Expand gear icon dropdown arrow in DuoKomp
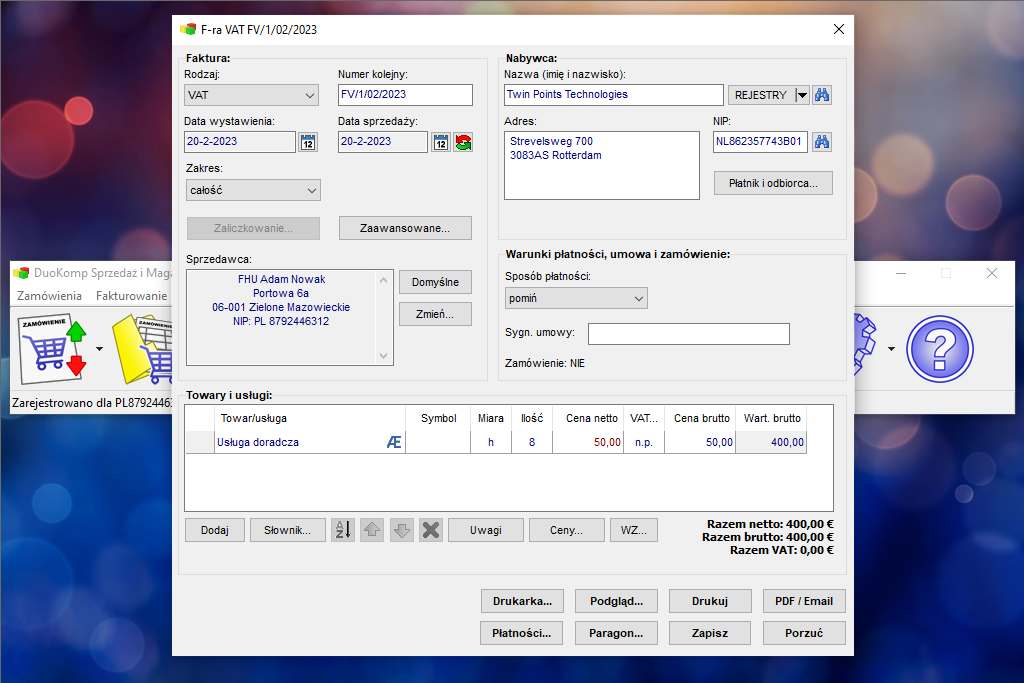Viewport: 1024px width, 683px height. point(891,349)
